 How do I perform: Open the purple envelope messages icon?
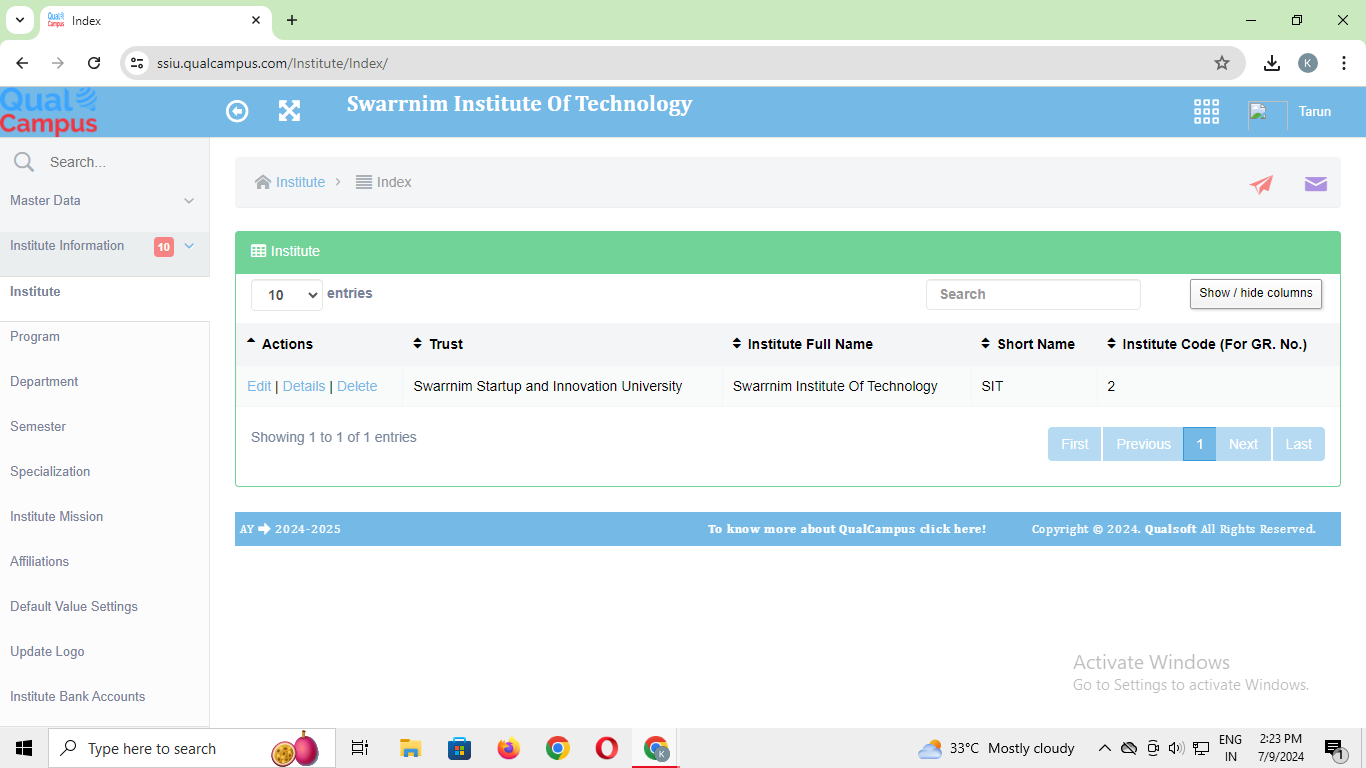tap(1316, 184)
